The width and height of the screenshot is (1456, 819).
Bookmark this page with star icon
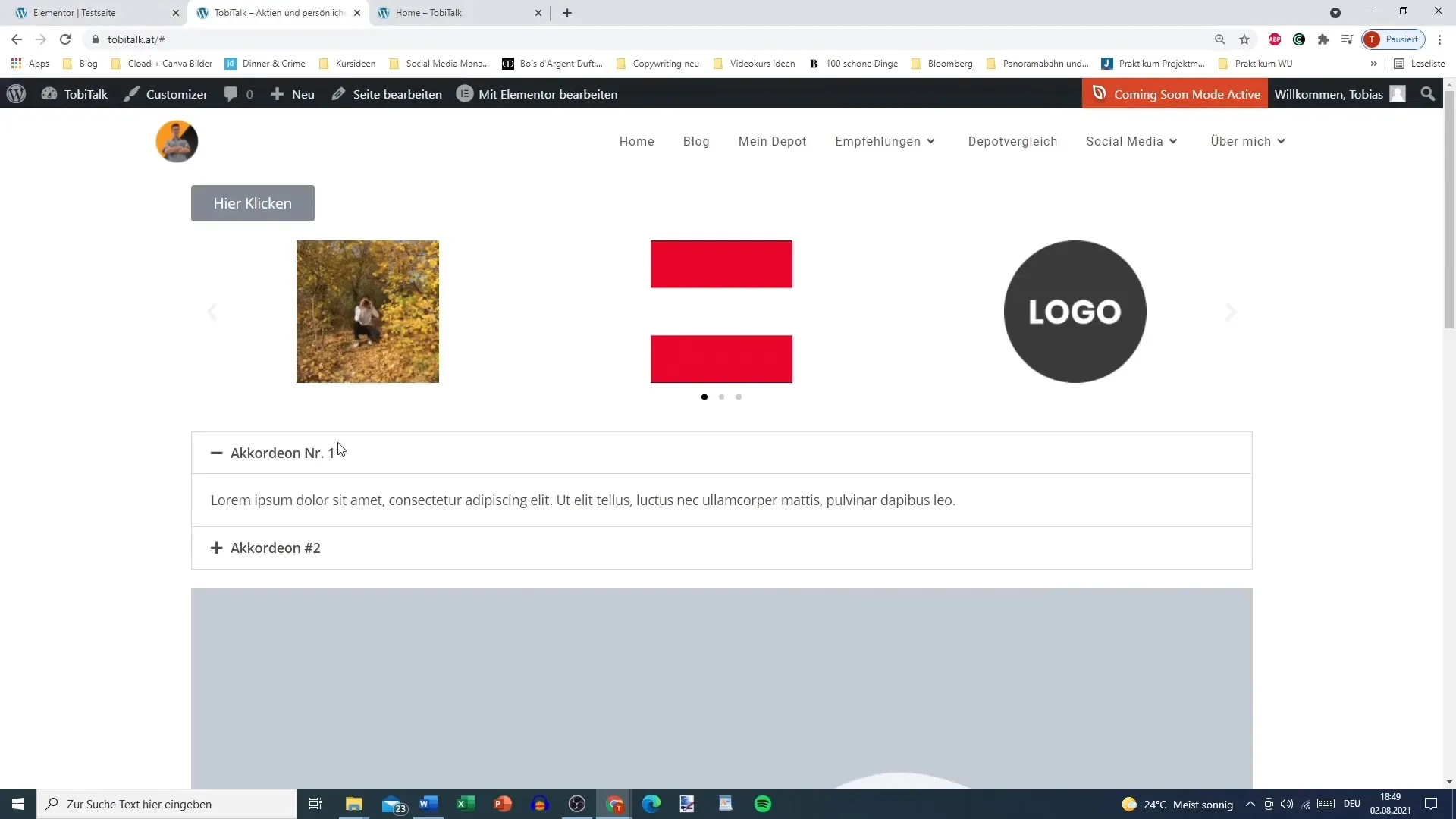pyautogui.click(x=1244, y=39)
